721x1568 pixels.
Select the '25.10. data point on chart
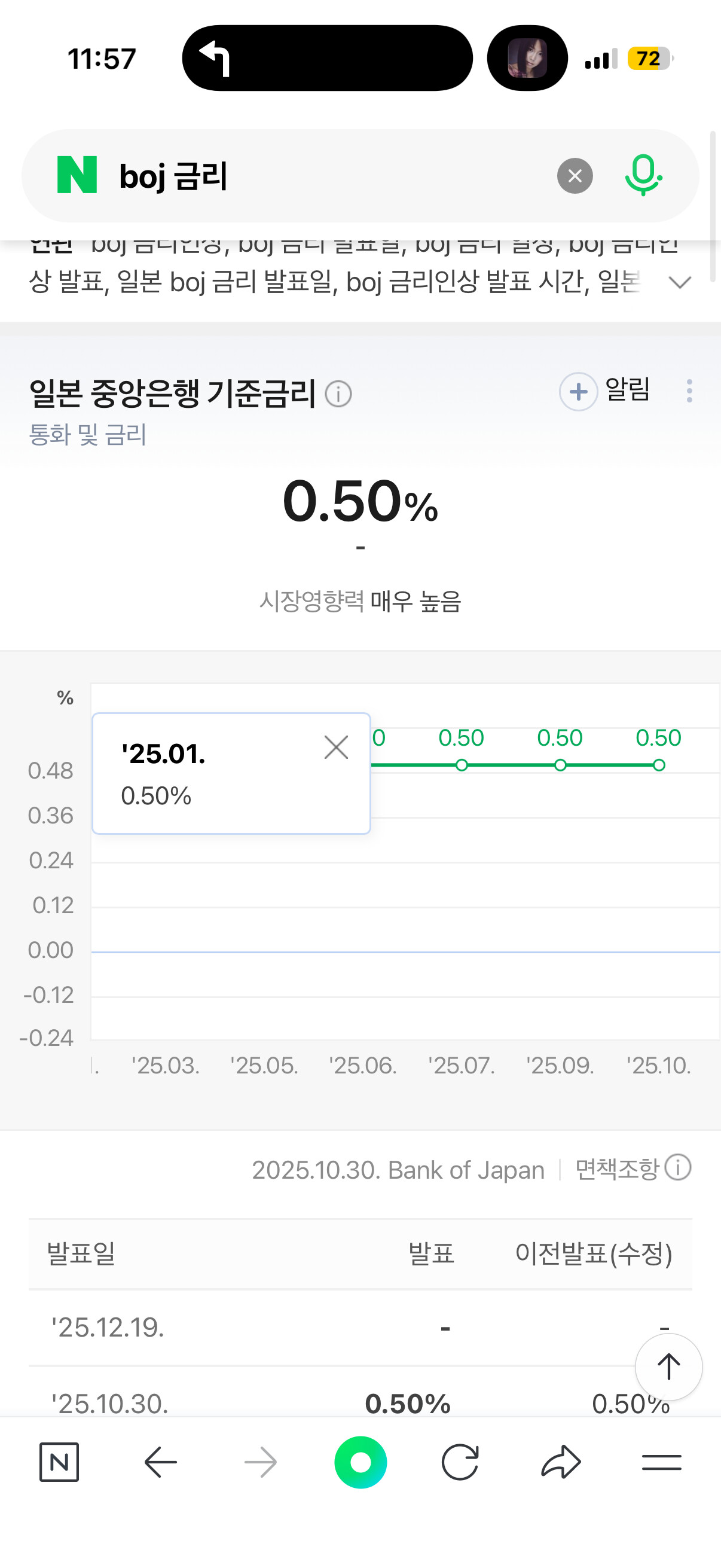pos(658,765)
